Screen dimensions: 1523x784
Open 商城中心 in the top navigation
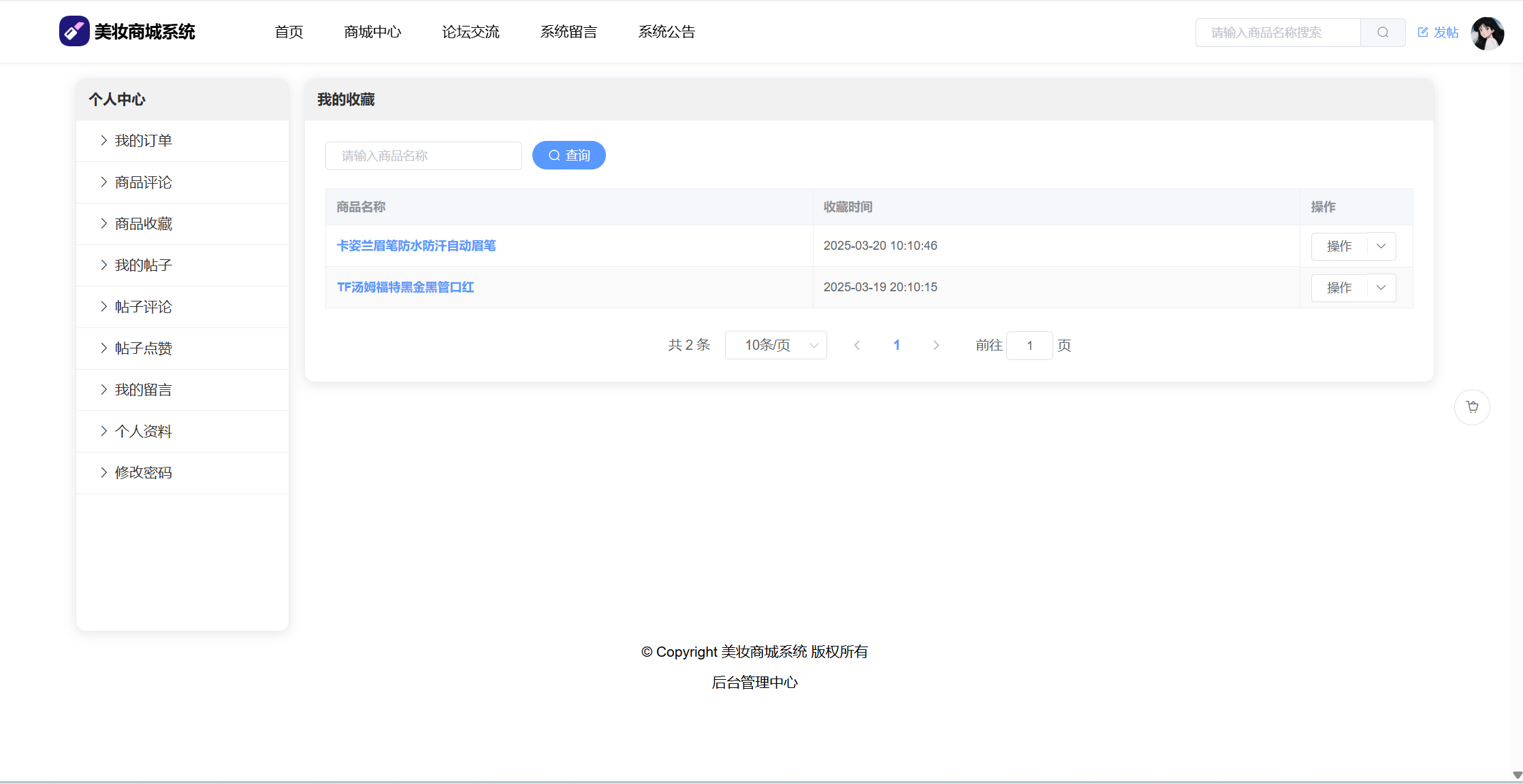[x=372, y=32]
